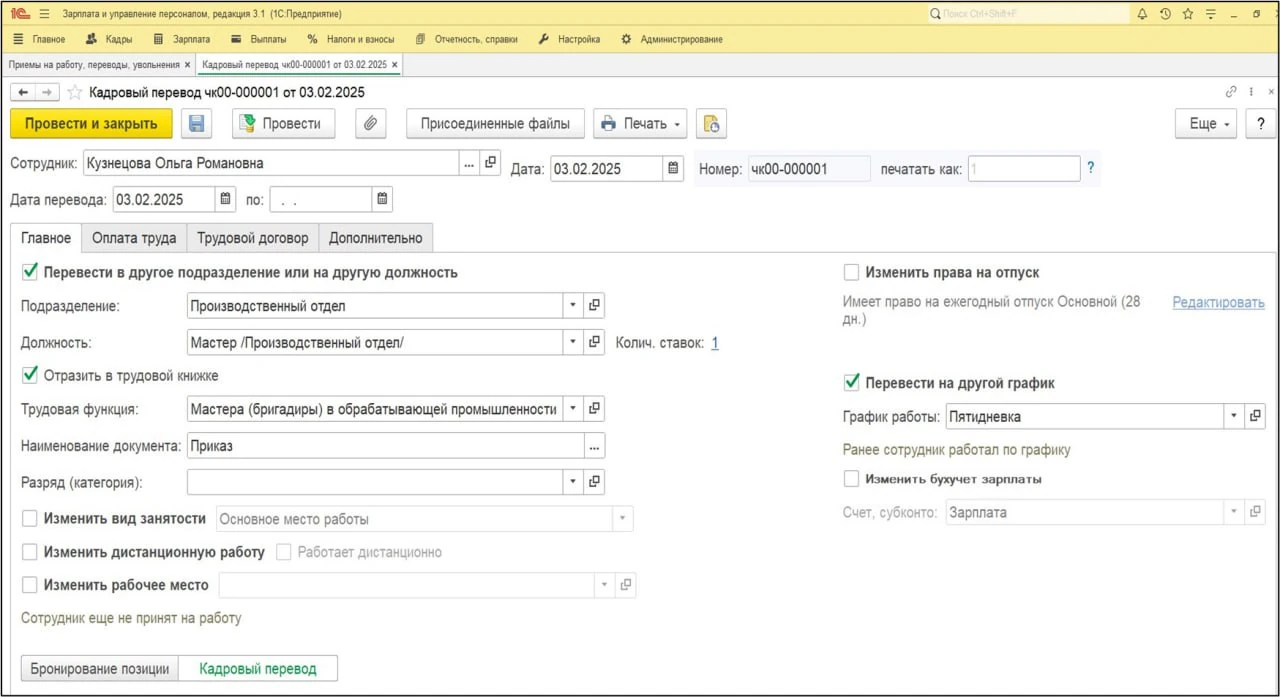The height and width of the screenshot is (697, 1280).
Task: Open the calendar for the 'по' date
Action: tap(382, 199)
